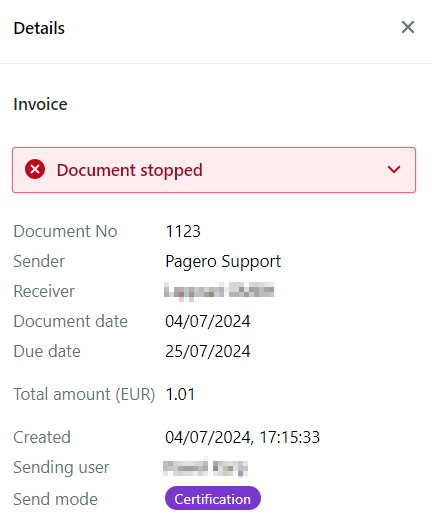Expand the Document stopped chevron
The height and width of the screenshot is (527, 432).
pos(394,169)
